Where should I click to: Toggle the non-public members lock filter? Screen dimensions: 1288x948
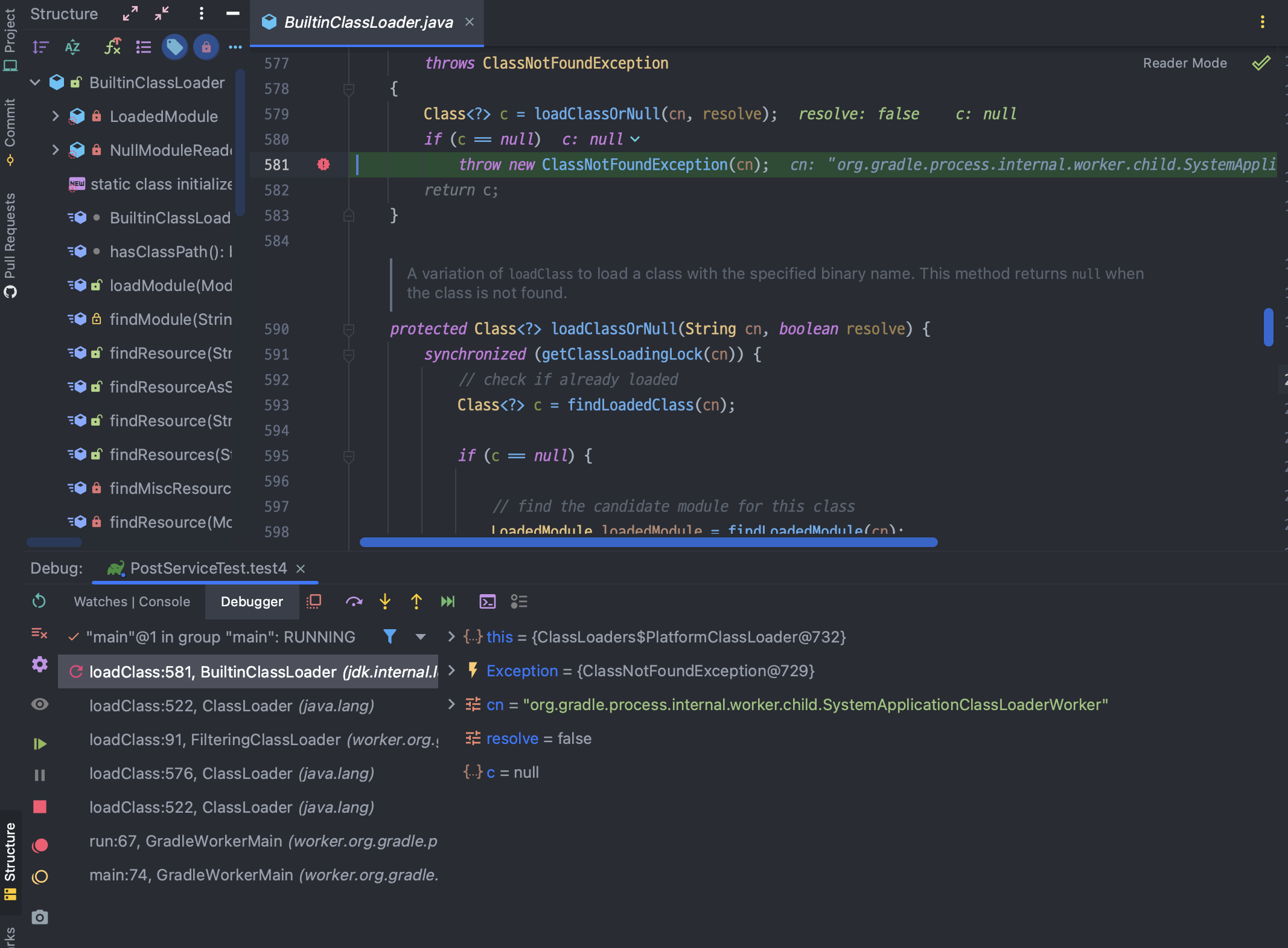[206, 47]
